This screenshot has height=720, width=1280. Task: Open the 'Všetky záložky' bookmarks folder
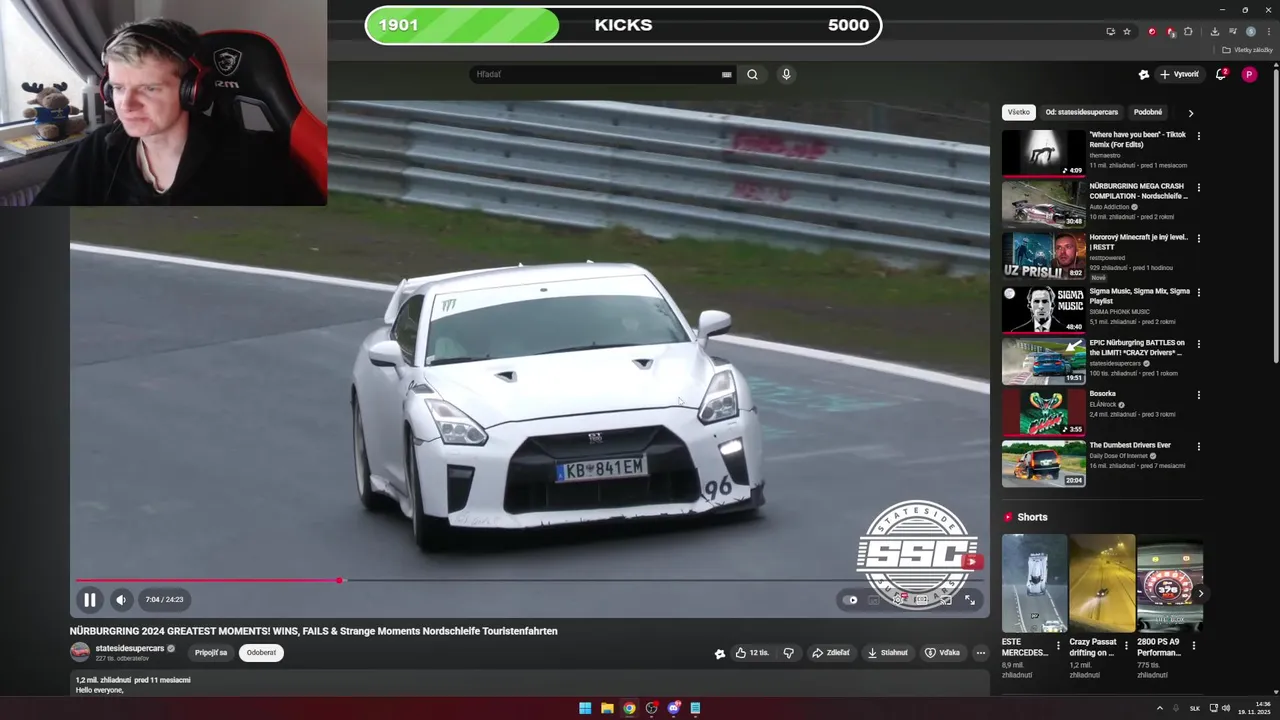[1248, 50]
